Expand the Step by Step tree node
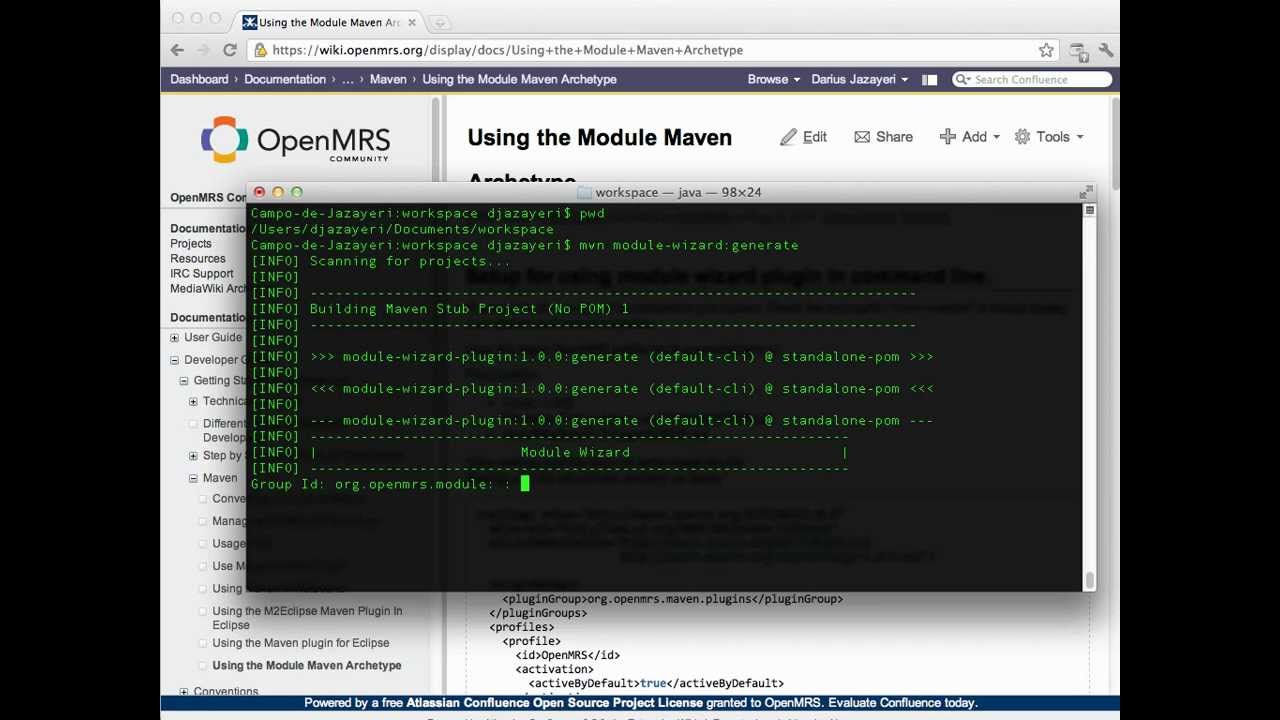The height and width of the screenshot is (720, 1280). [193, 456]
